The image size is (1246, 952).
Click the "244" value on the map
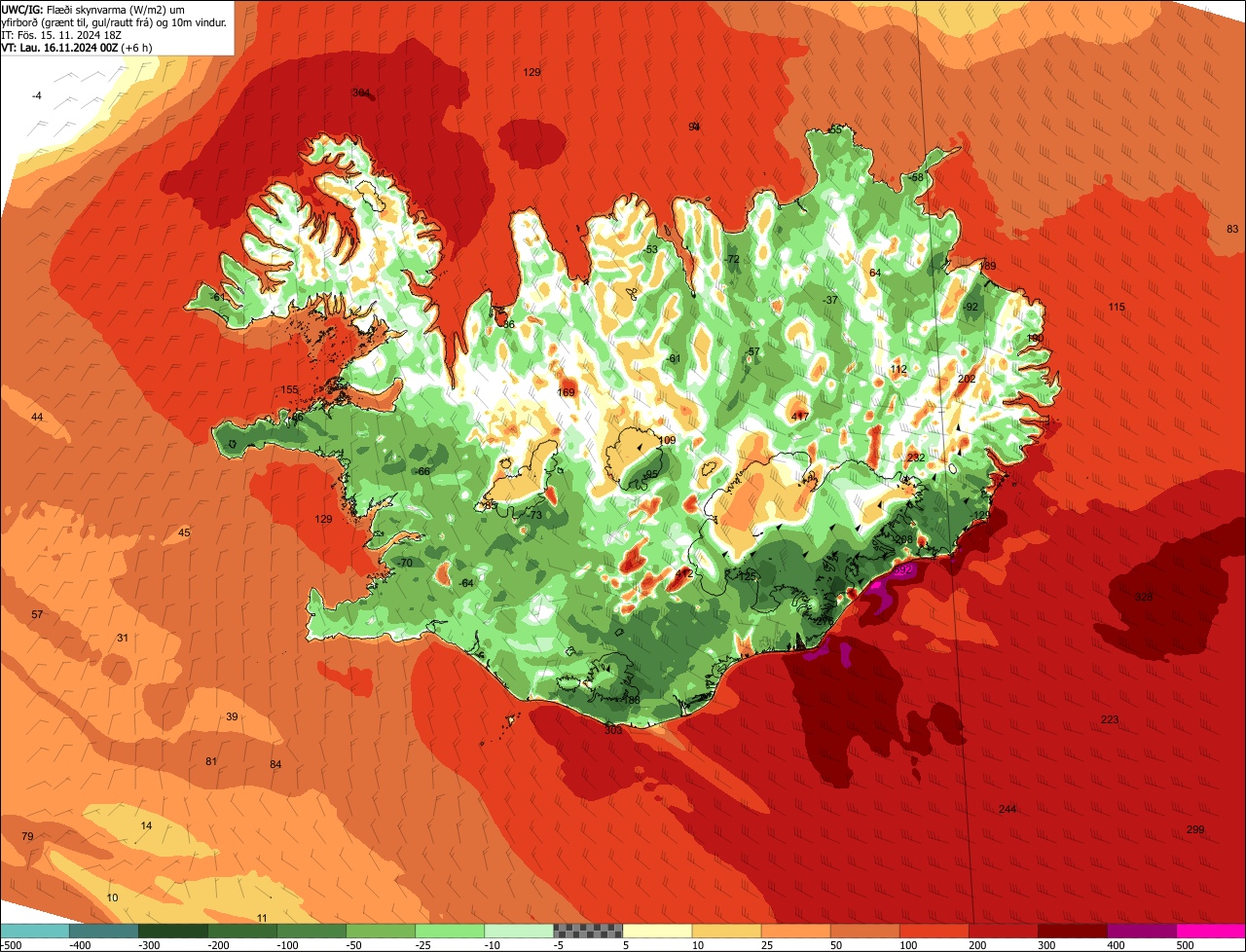1008,810
